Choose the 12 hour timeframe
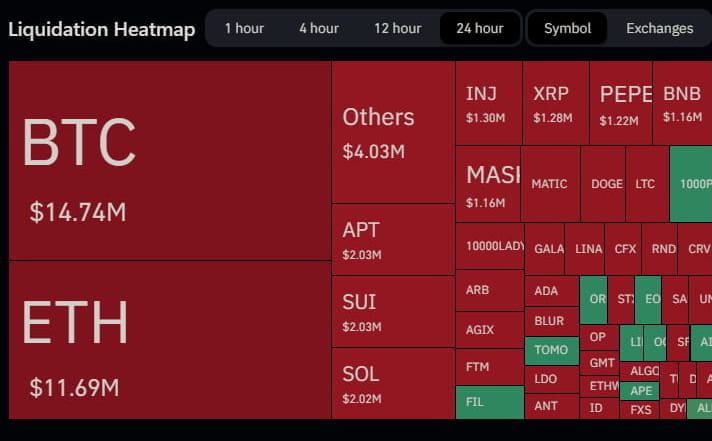 (397, 28)
